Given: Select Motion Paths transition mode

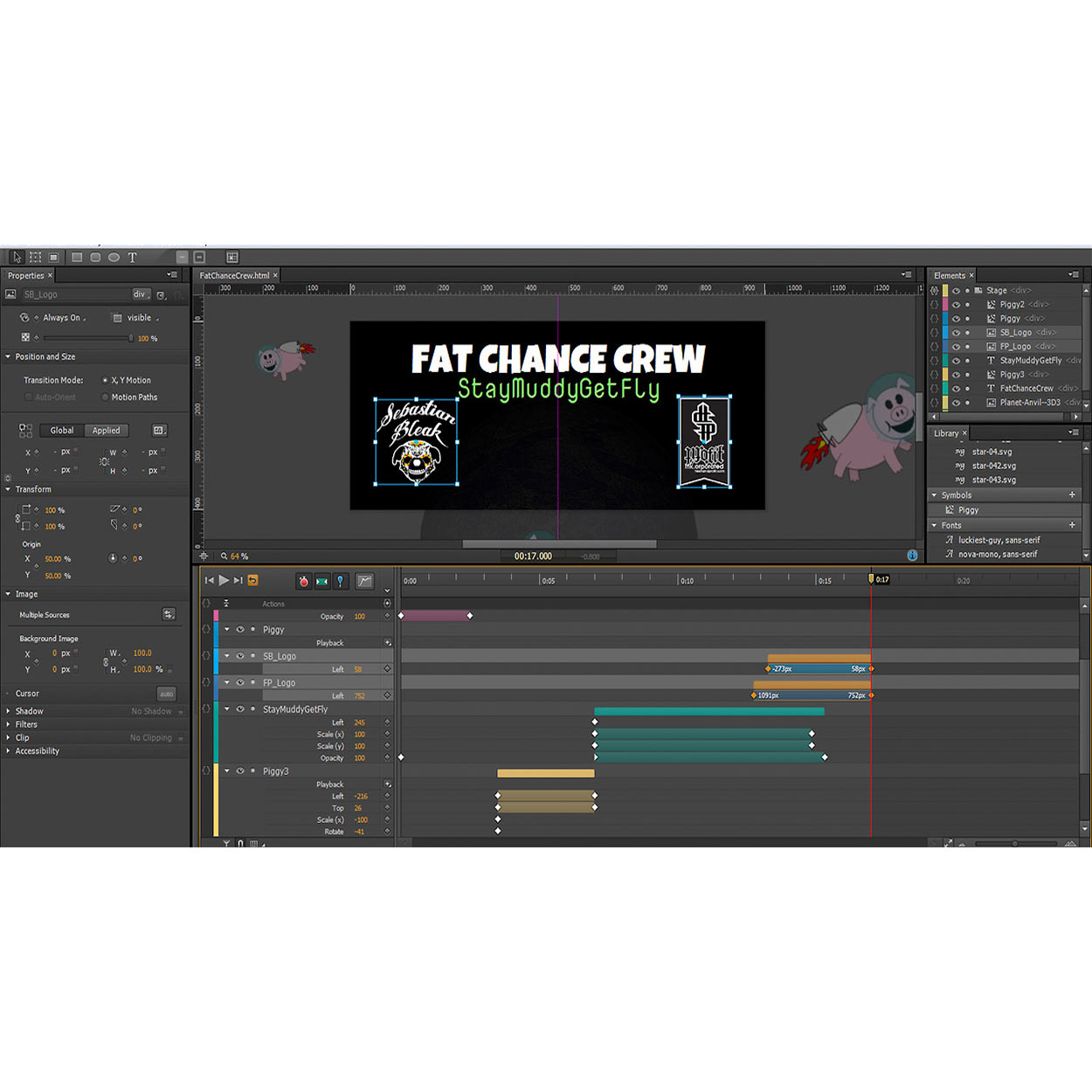Looking at the screenshot, I should coord(105,397).
